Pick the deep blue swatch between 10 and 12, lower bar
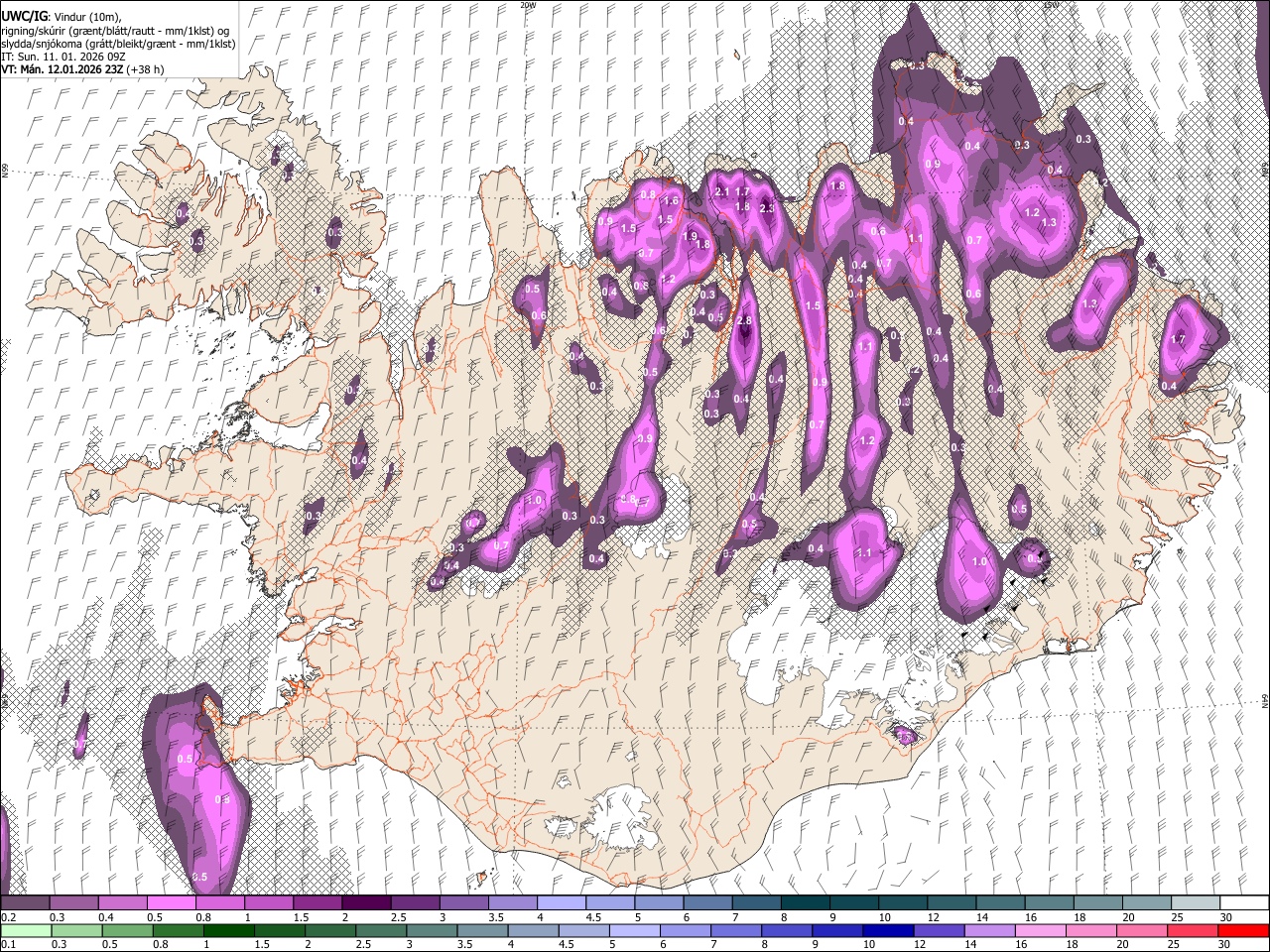The width and height of the screenshot is (1270, 952). [x=889, y=930]
